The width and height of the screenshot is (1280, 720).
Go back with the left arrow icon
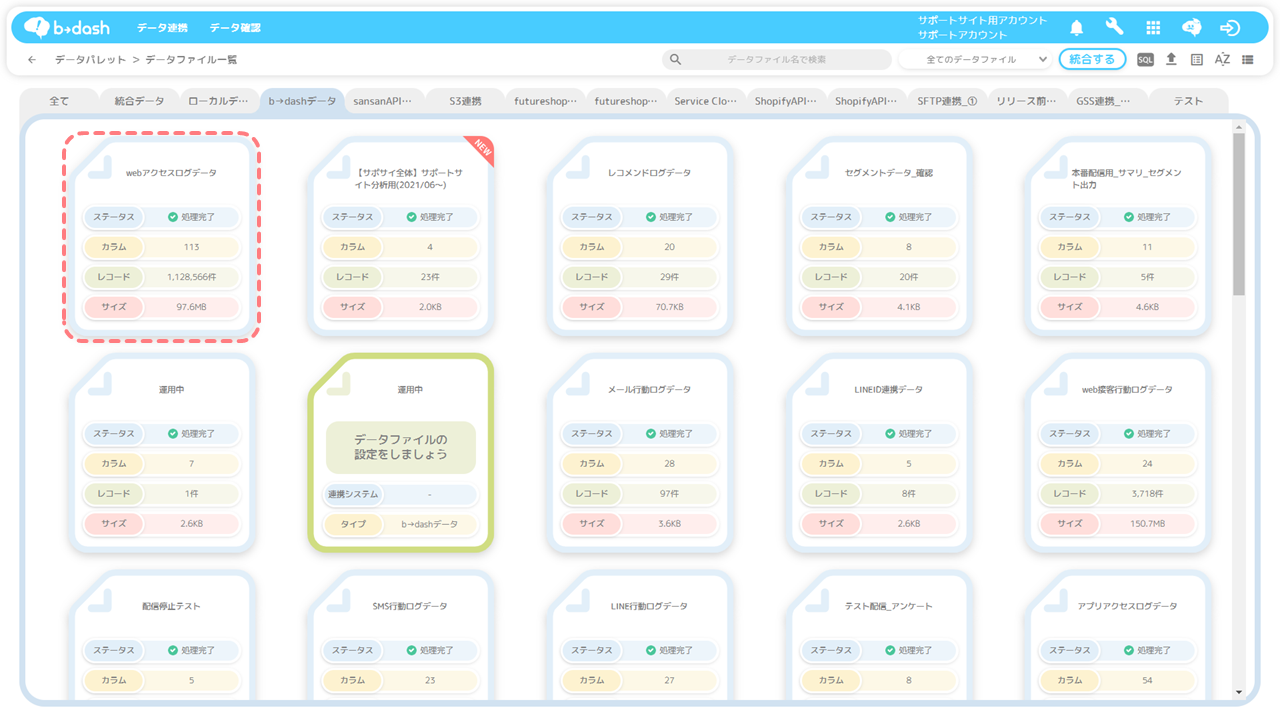(x=32, y=60)
